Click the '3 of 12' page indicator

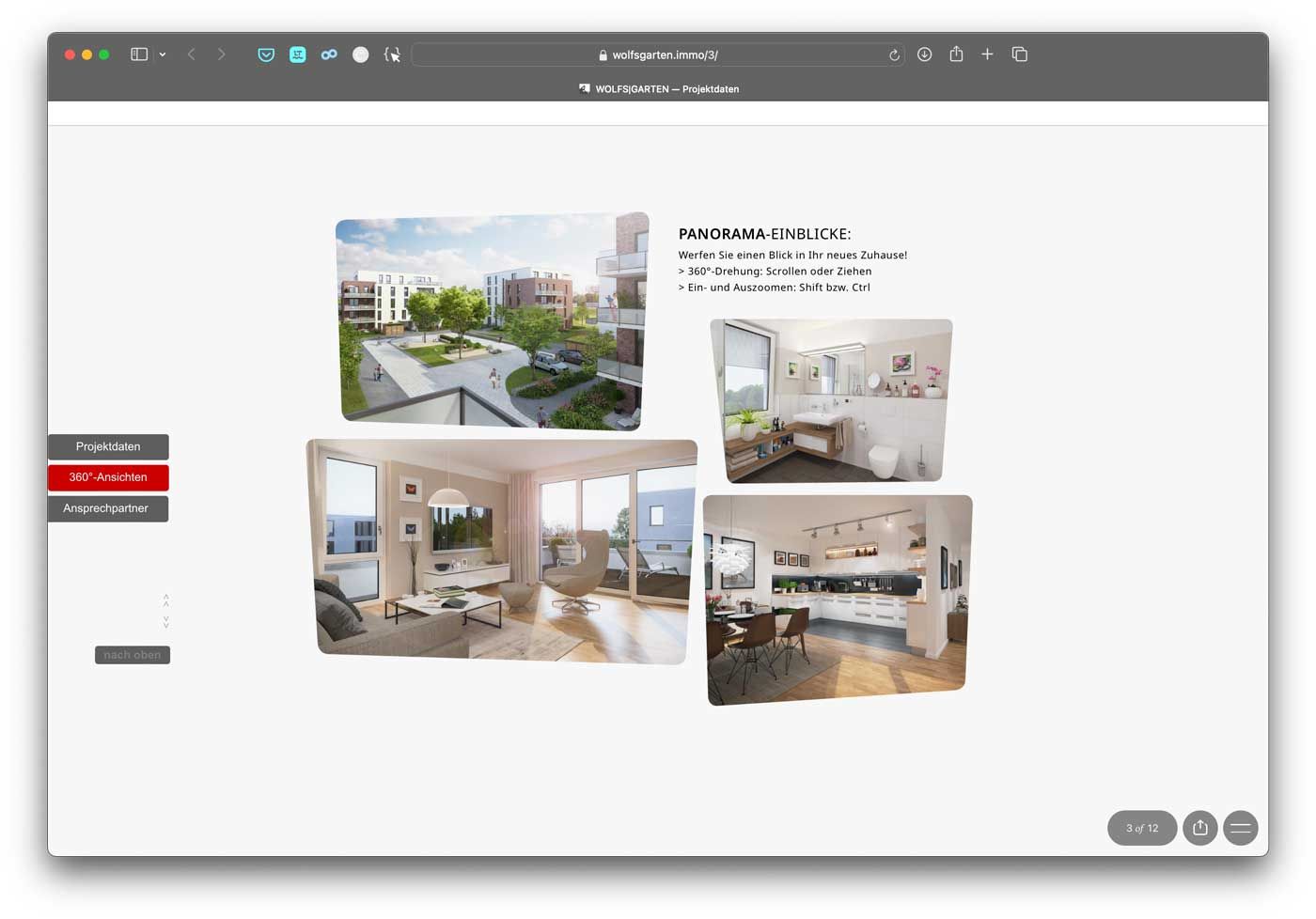1142,828
